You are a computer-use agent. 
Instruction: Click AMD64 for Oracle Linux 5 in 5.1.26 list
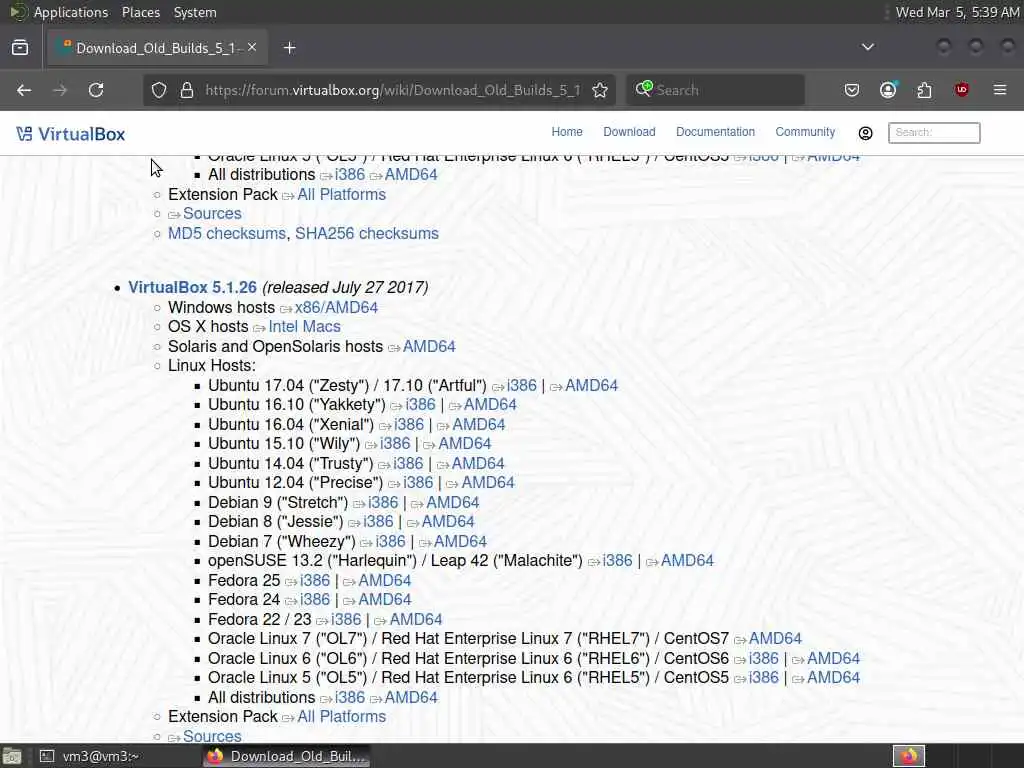pyautogui.click(x=833, y=678)
